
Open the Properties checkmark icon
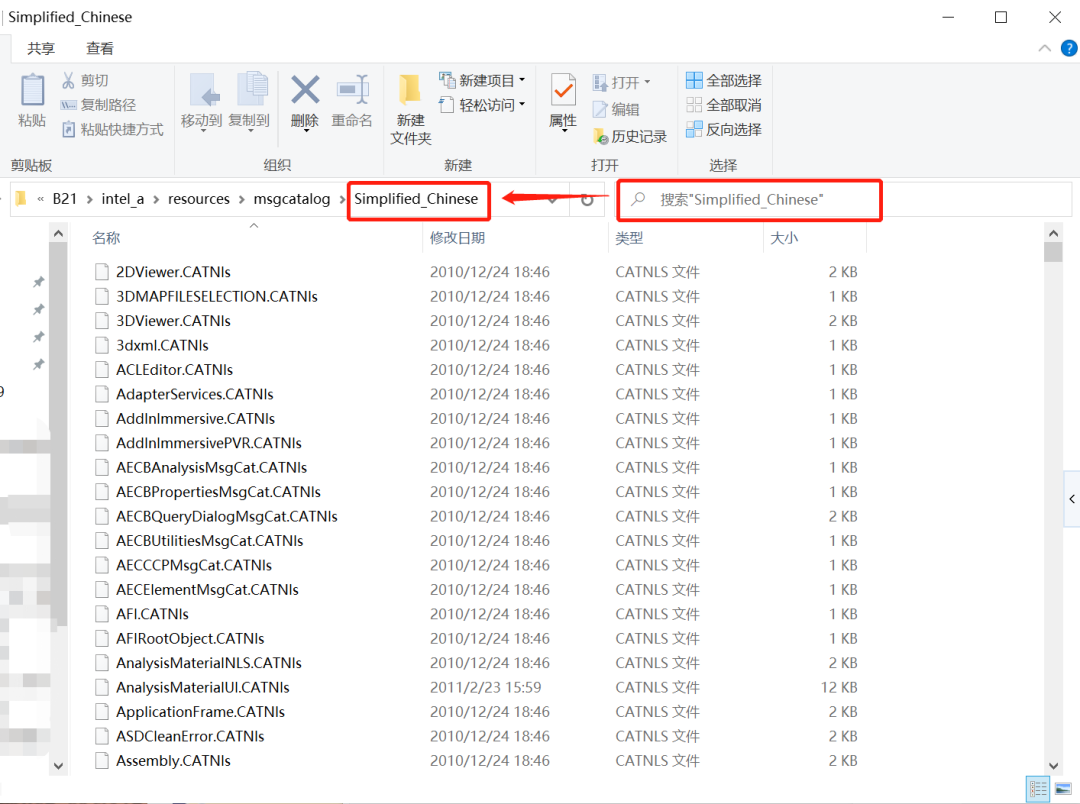tap(563, 92)
